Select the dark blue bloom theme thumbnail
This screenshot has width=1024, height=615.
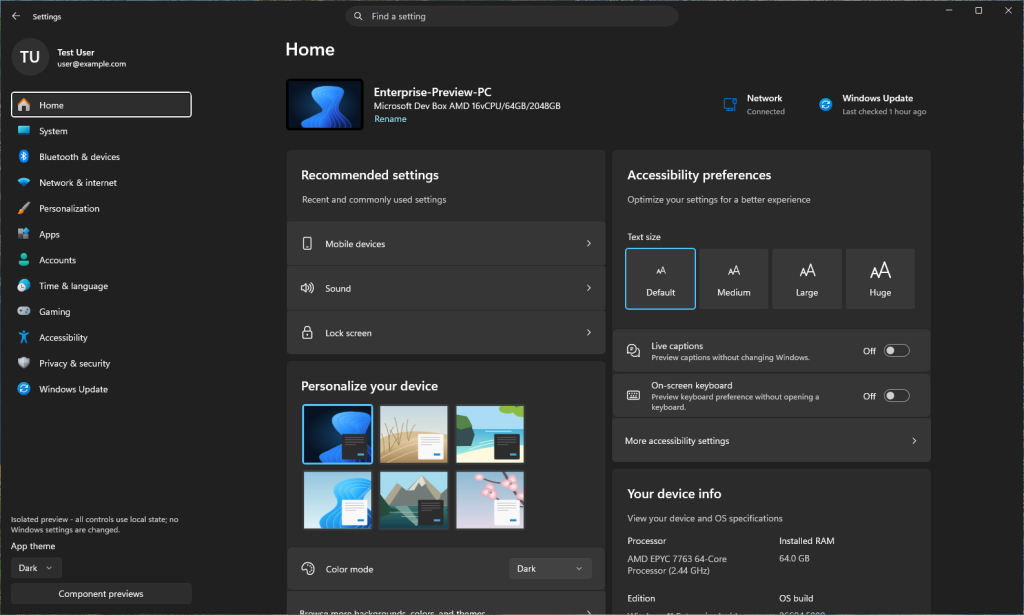point(338,434)
